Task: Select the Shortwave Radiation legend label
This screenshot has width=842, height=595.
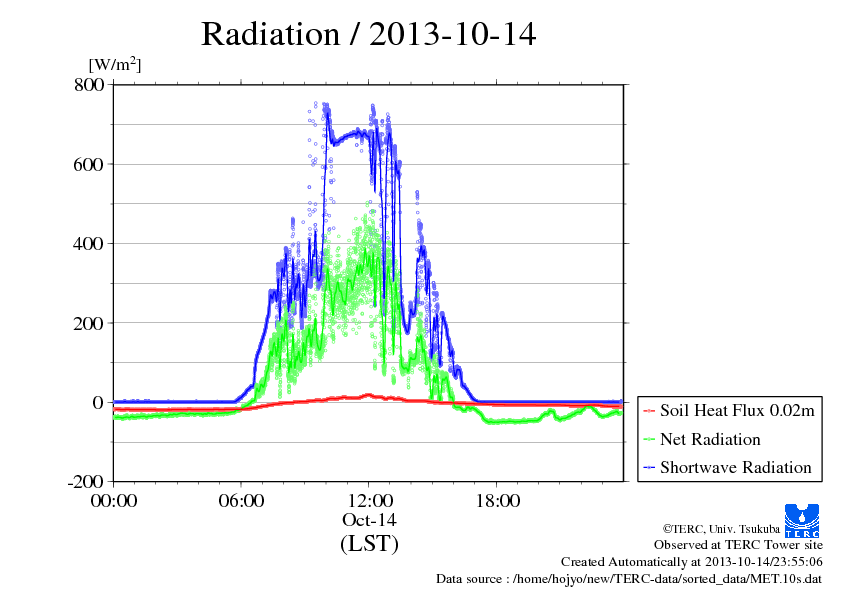Action: click(x=735, y=467)
